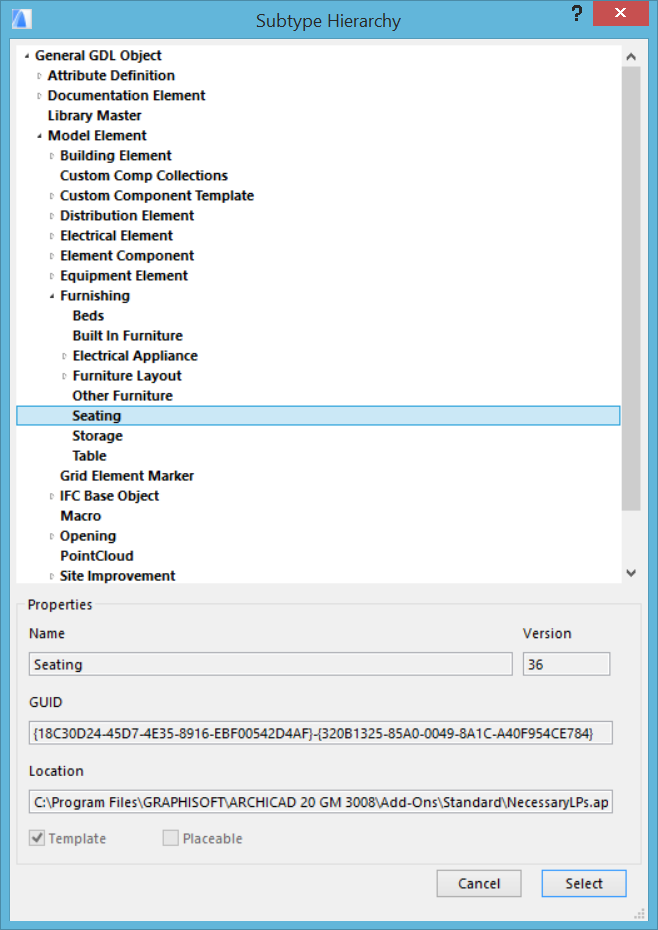Image resolution: width=658 pixels, height=930 pixels.
Task: Expand the Furniture Layout node
Action: pyautogui.click(x=64, y=377)
